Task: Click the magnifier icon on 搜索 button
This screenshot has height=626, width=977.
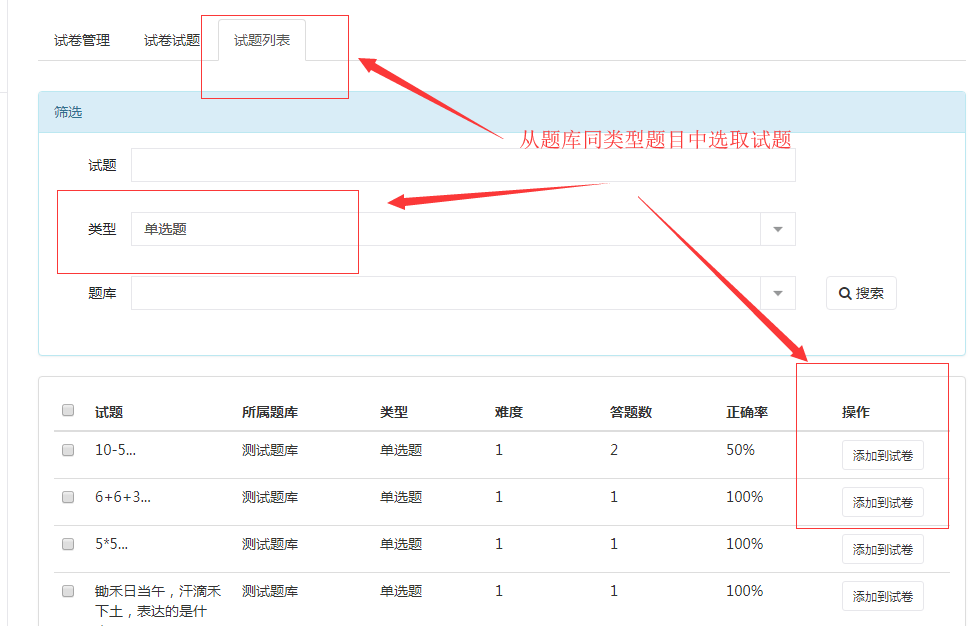Action: click(x=844, y=293)
